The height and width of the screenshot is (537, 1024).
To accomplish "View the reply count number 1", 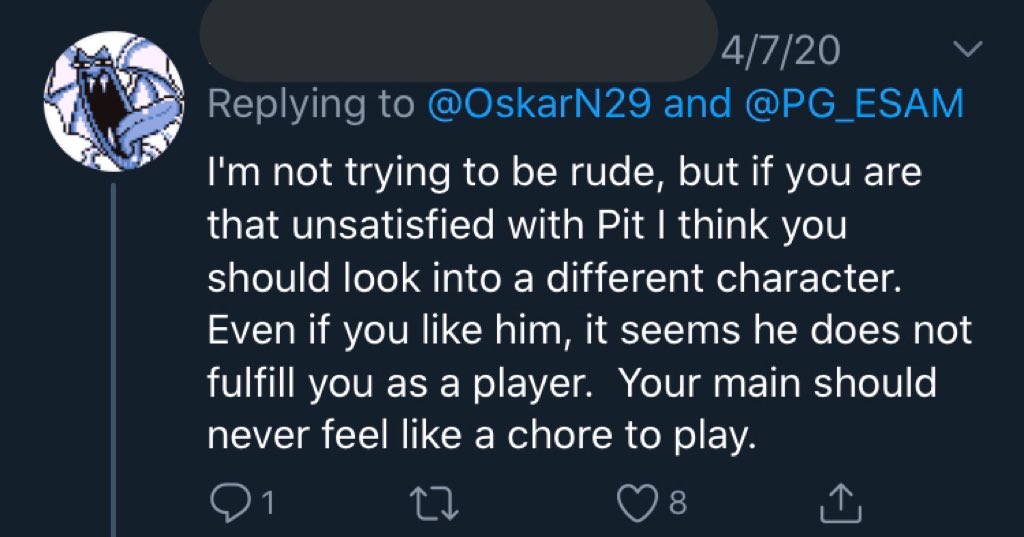I will [x=267, y=504].
